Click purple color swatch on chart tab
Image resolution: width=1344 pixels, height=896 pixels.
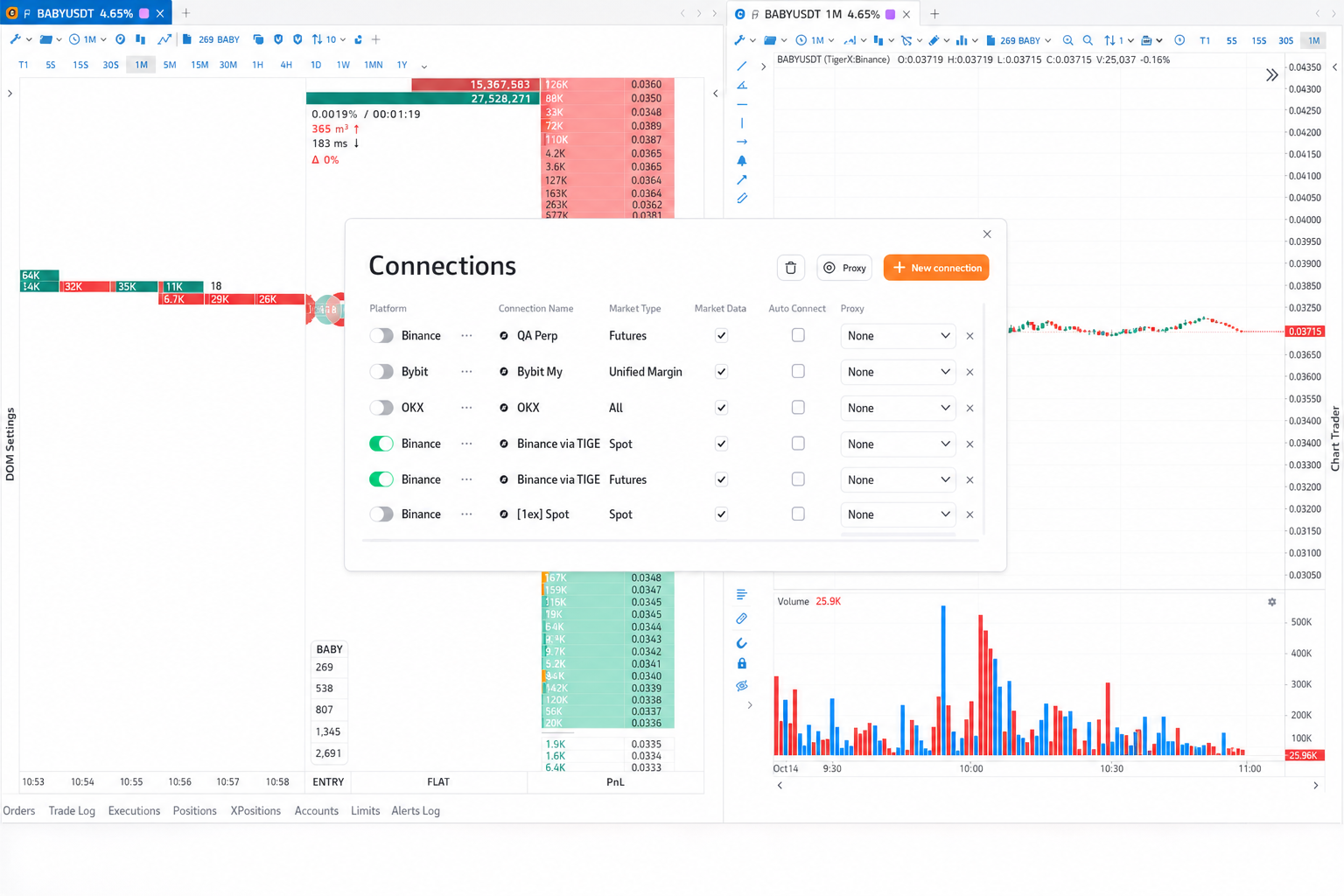(890, 14)
